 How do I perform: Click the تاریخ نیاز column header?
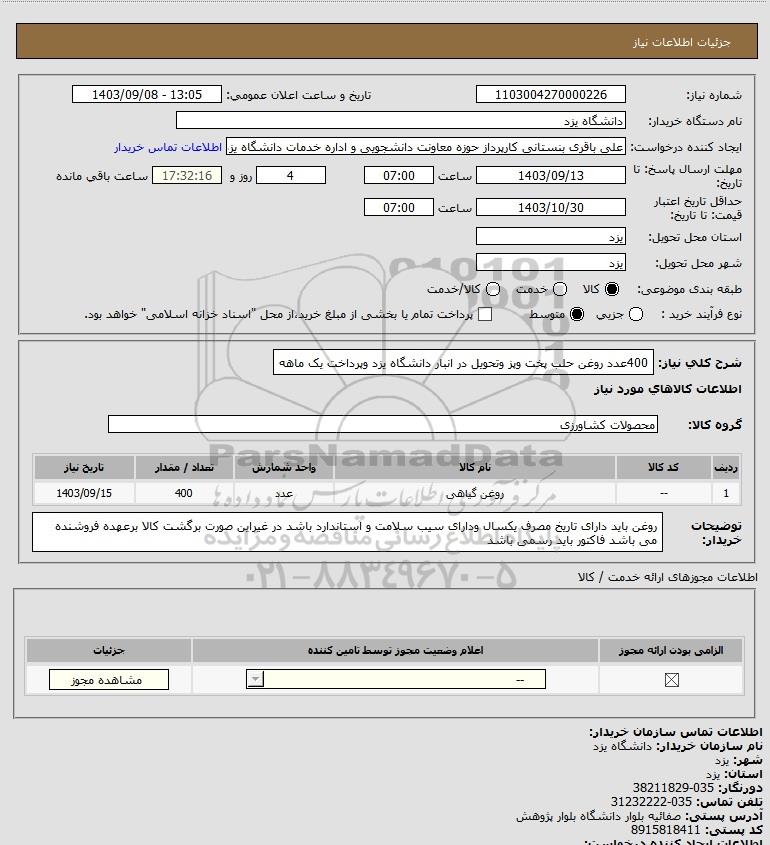(x=84, y=467)
